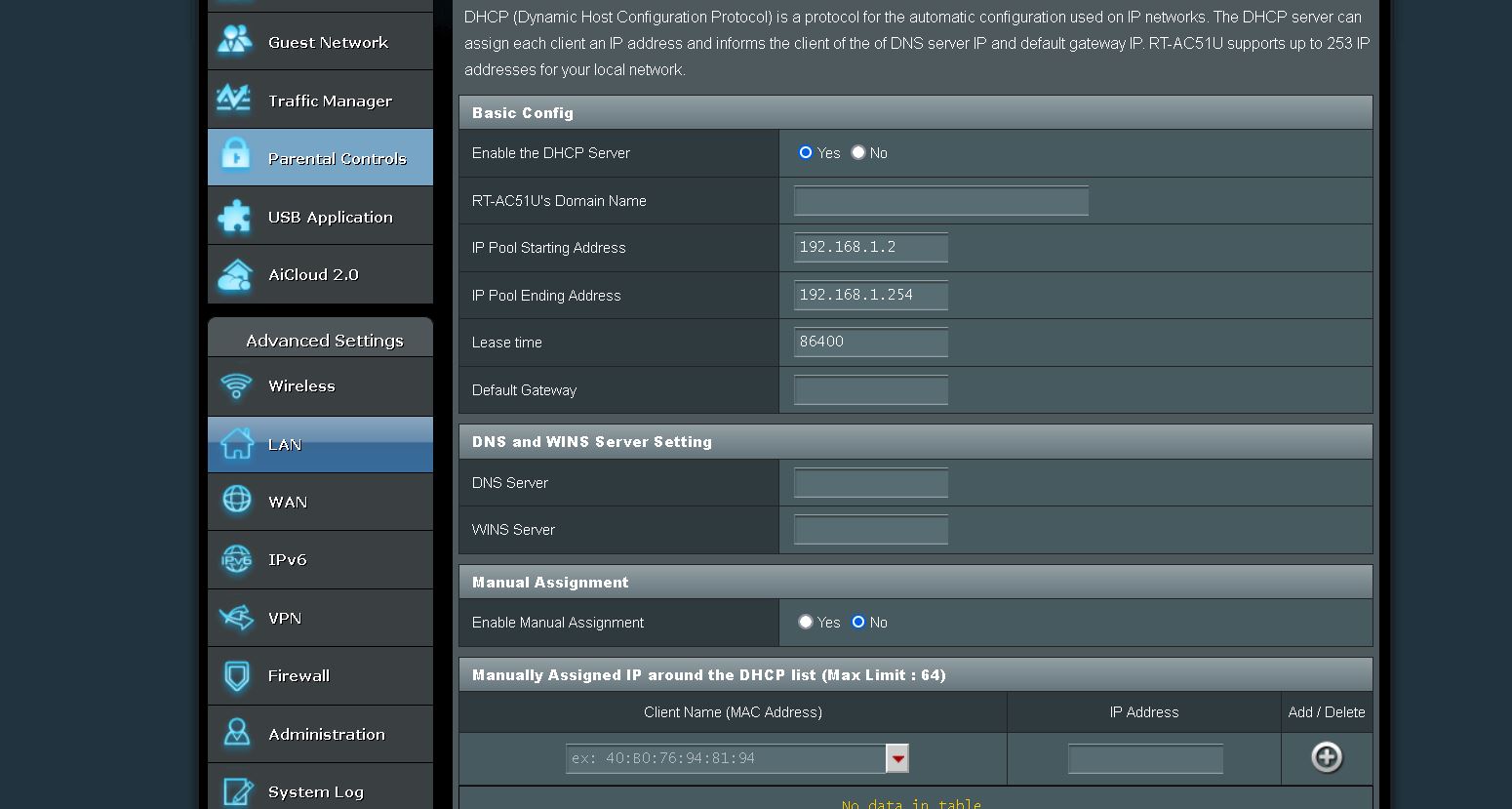Open System Log via its notepad icon
The image size is (1512, 809).
(x=235, y=791)
